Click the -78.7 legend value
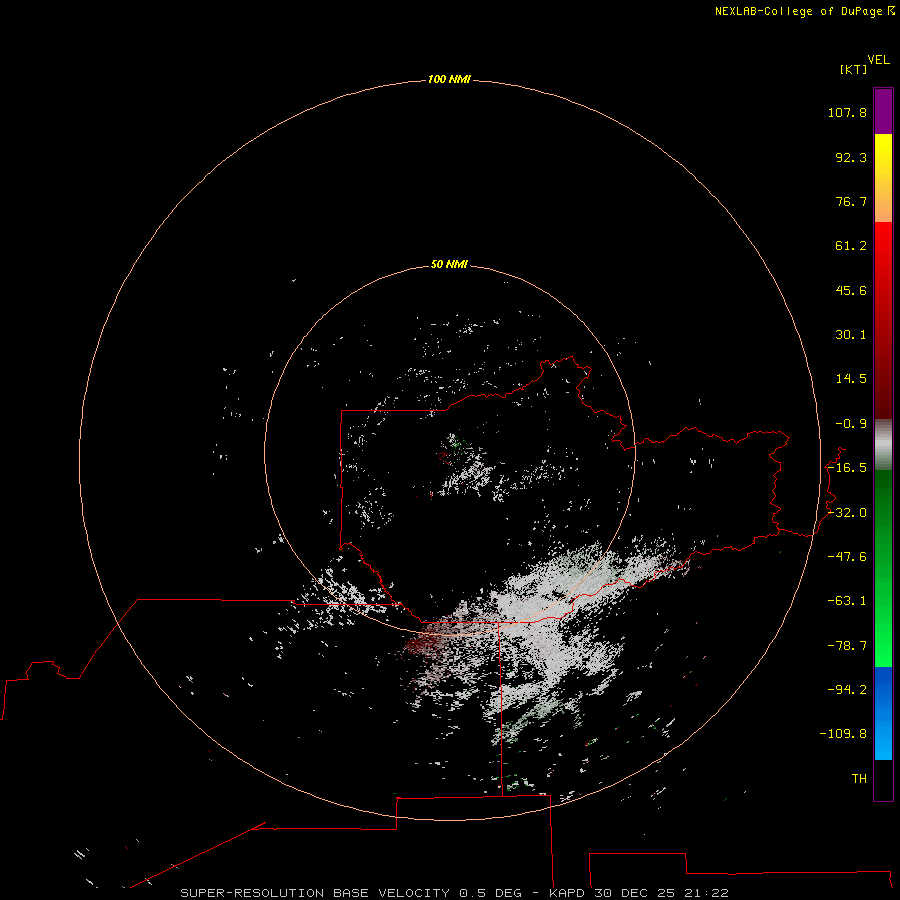This screenshot has height=900, width=900. click(x=847, y=646)
